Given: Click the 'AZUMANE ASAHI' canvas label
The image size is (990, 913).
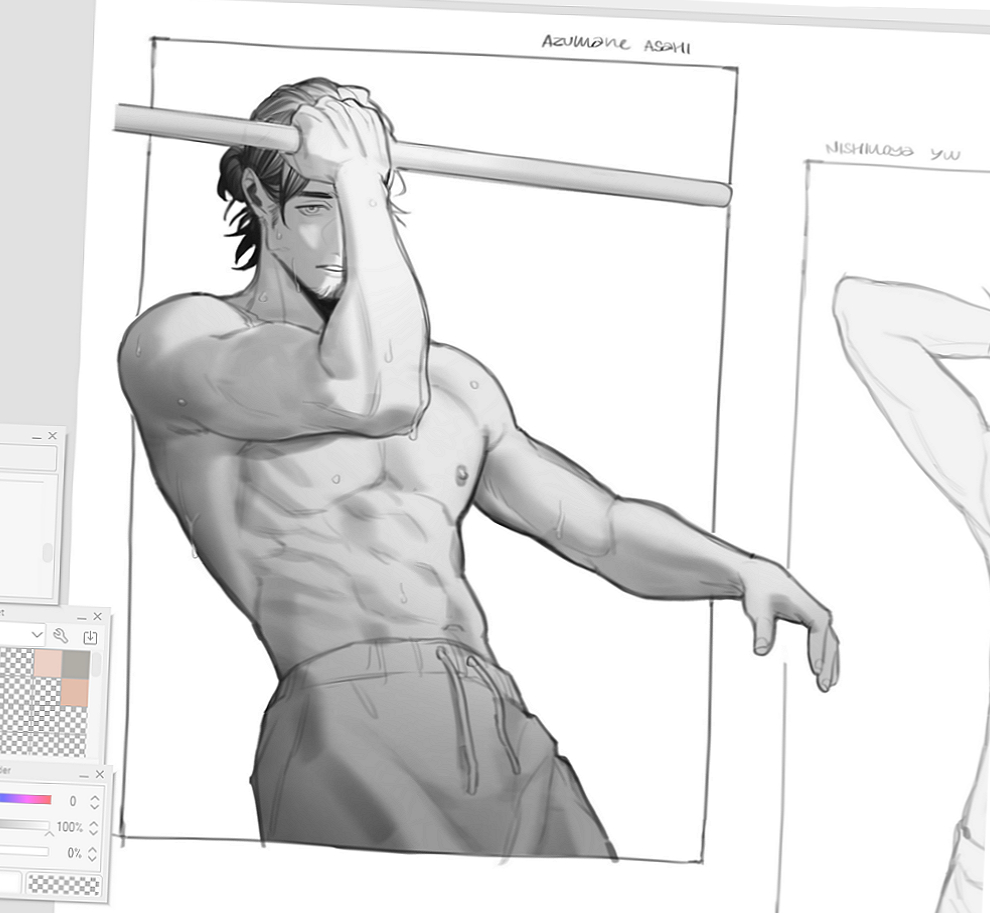Looking at the screenshot, I should click(616, 45).
